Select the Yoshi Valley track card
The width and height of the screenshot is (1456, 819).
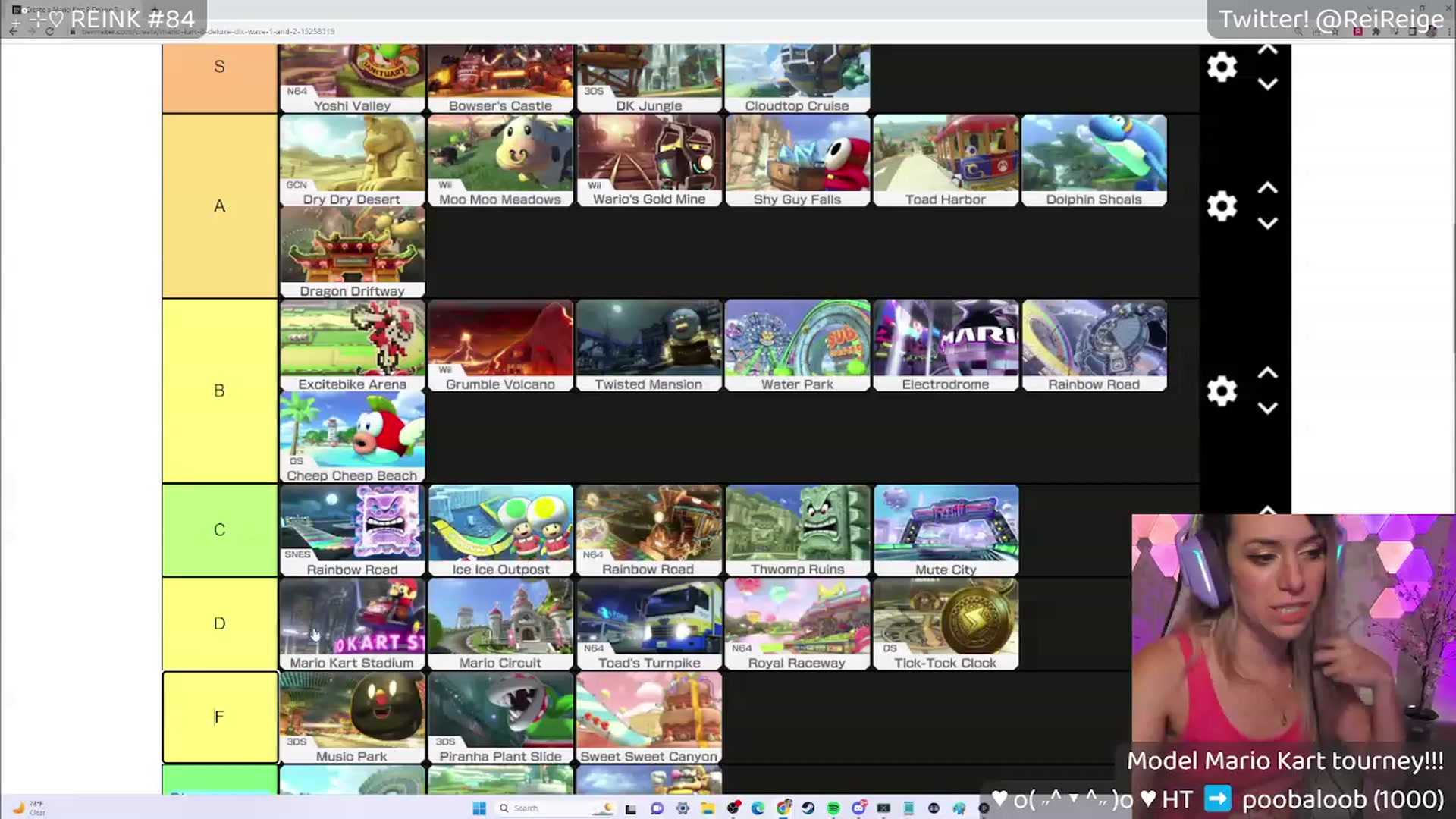click(352, 78)
